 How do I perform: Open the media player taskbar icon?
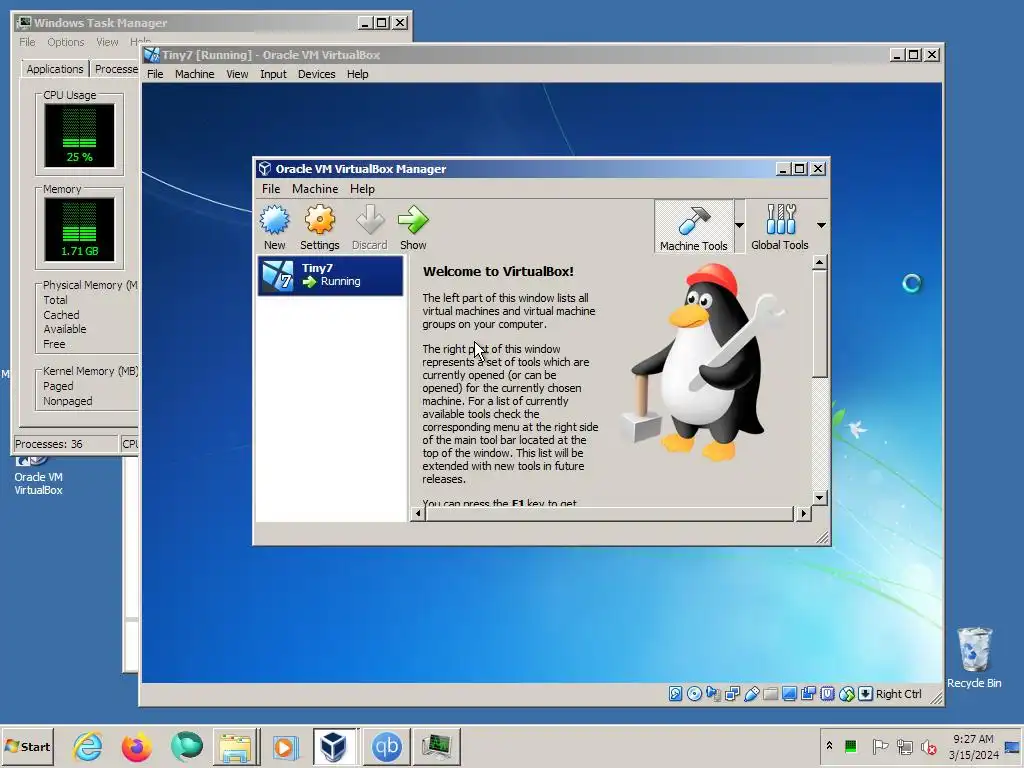pyautogui.click(x=285, y=746)
